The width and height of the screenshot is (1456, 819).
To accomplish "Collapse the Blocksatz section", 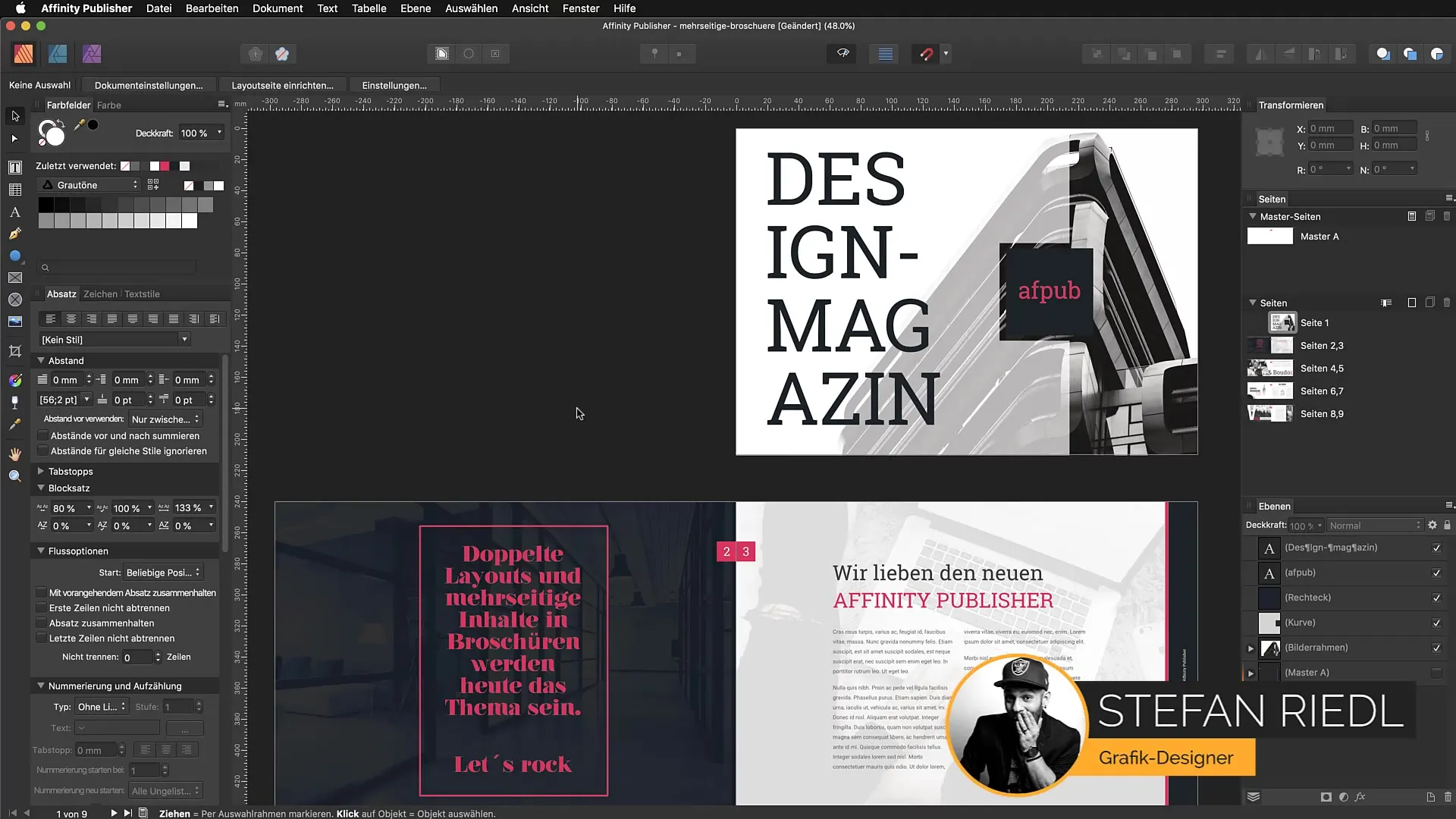I will click(x=41, y=488).
